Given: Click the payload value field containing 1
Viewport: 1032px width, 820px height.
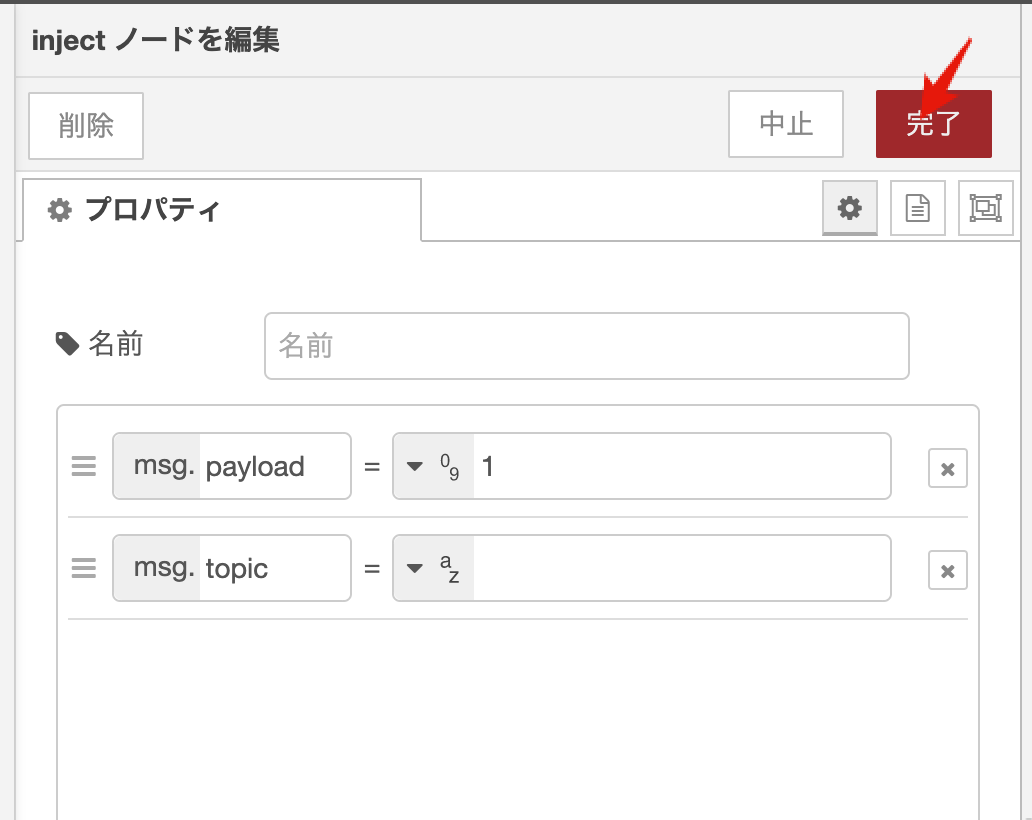Looking at the screenshot, I should (x=681, y=466).
